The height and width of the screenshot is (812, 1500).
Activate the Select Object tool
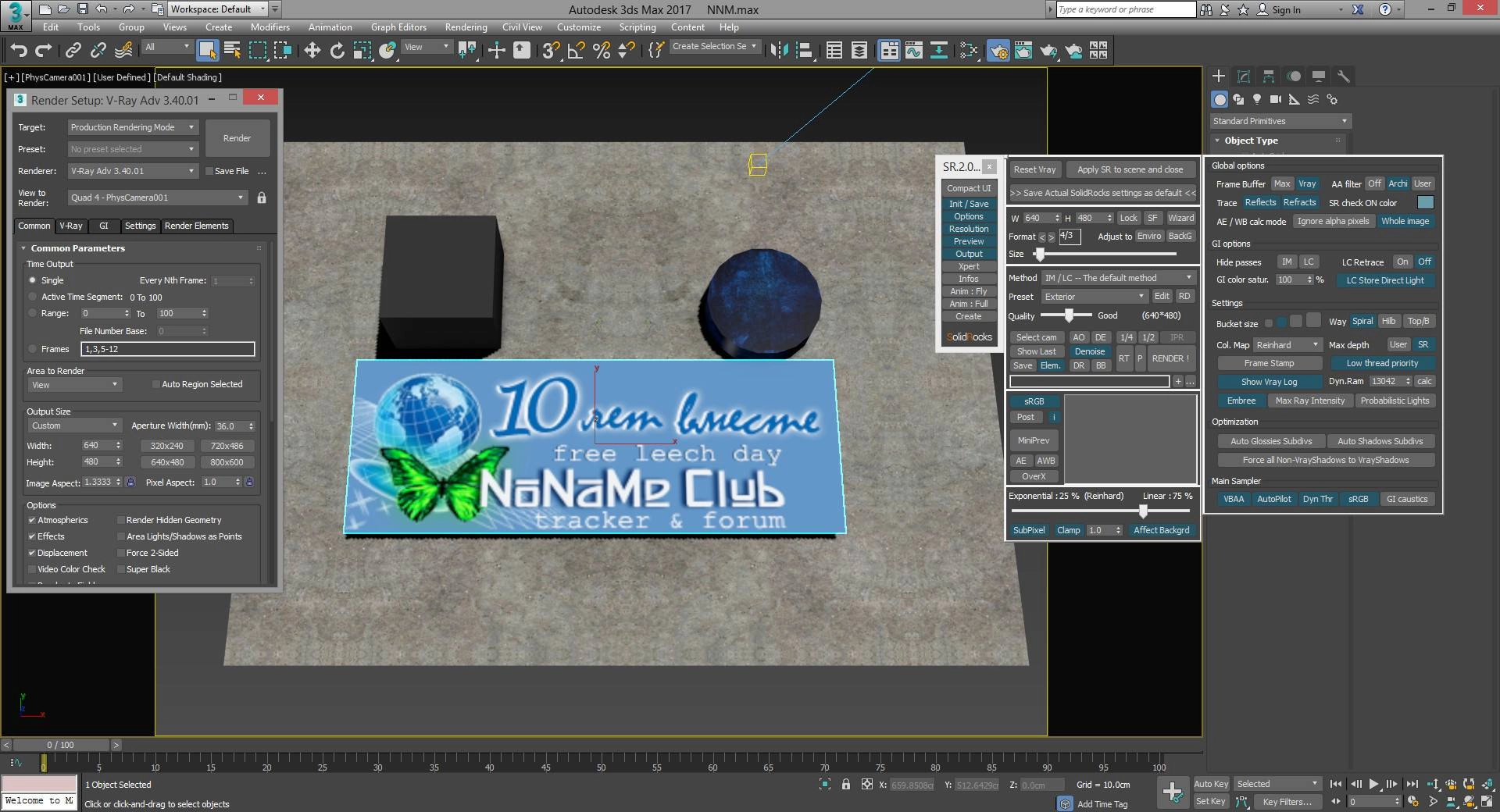tap(207, 51)
